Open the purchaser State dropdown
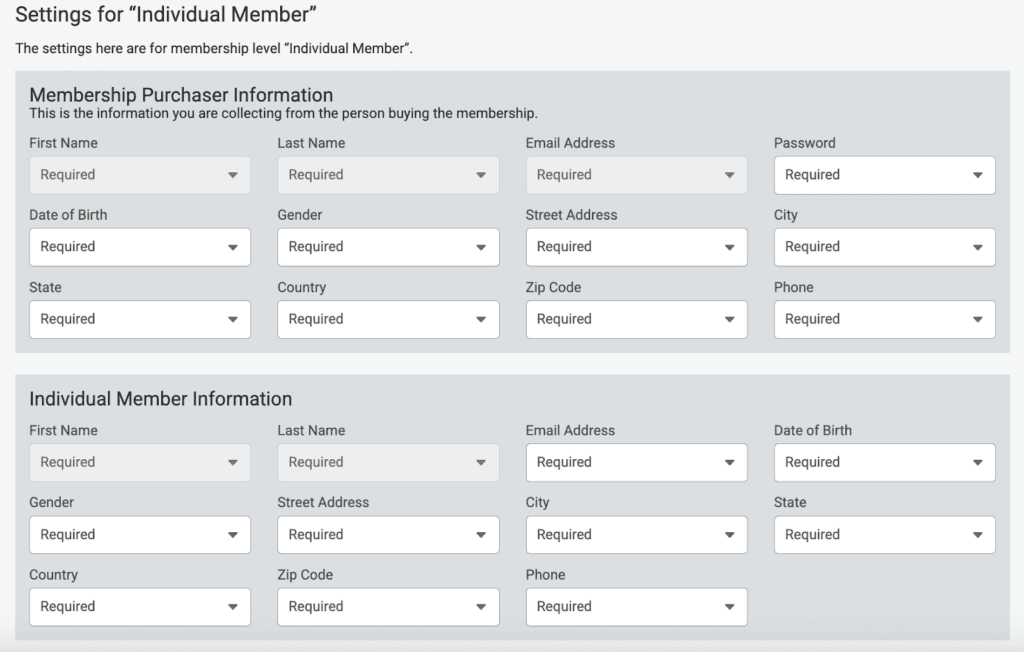The image size is (1024, 652). (140, 319)
